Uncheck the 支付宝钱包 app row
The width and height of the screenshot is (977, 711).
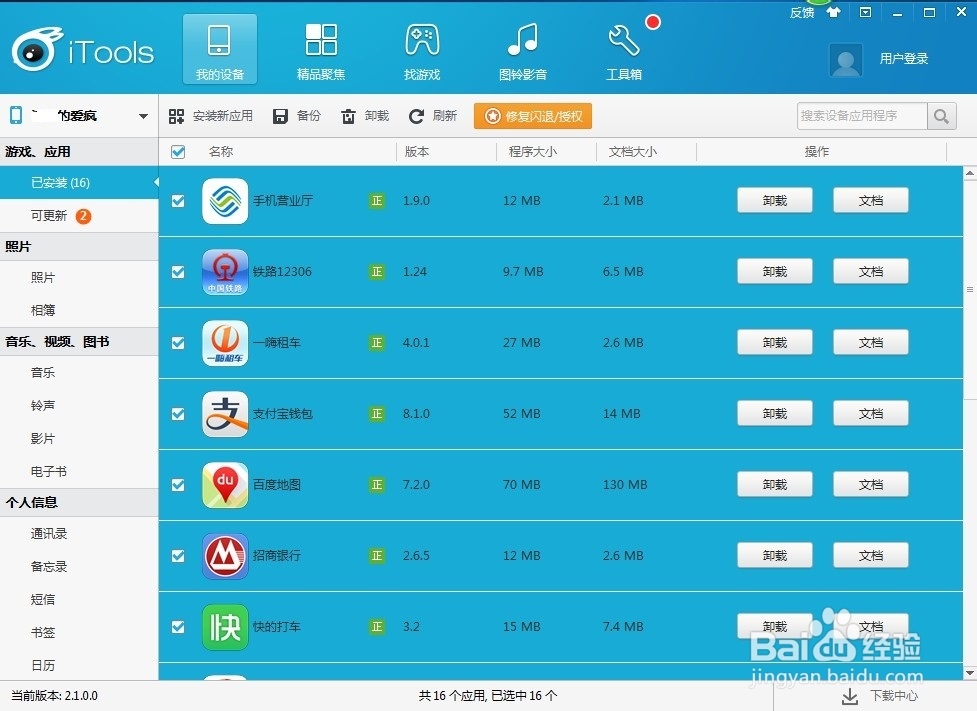(x=177, y=413)
